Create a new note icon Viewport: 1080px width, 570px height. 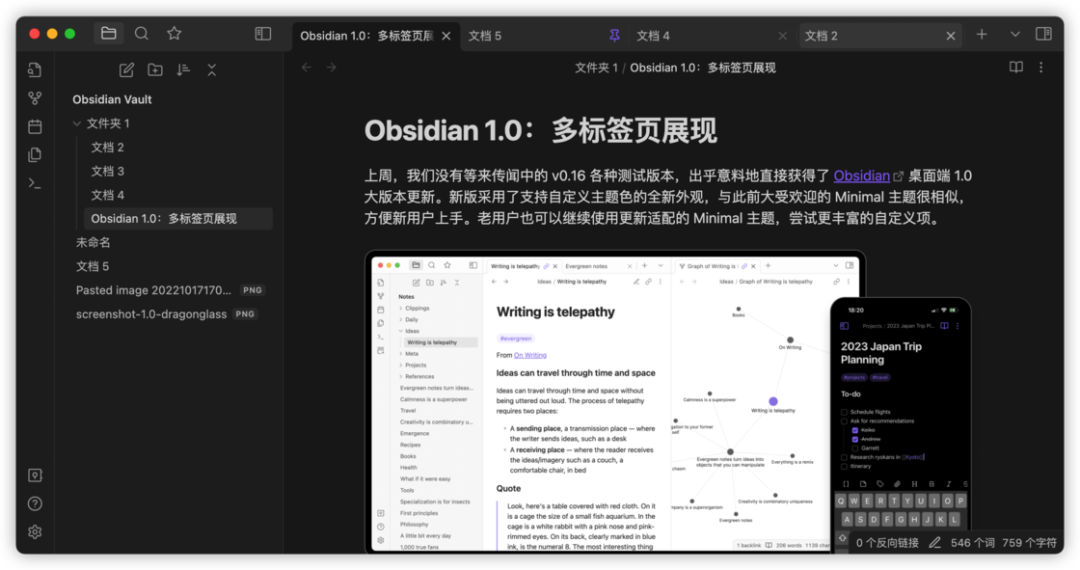(x=127, y=70)
